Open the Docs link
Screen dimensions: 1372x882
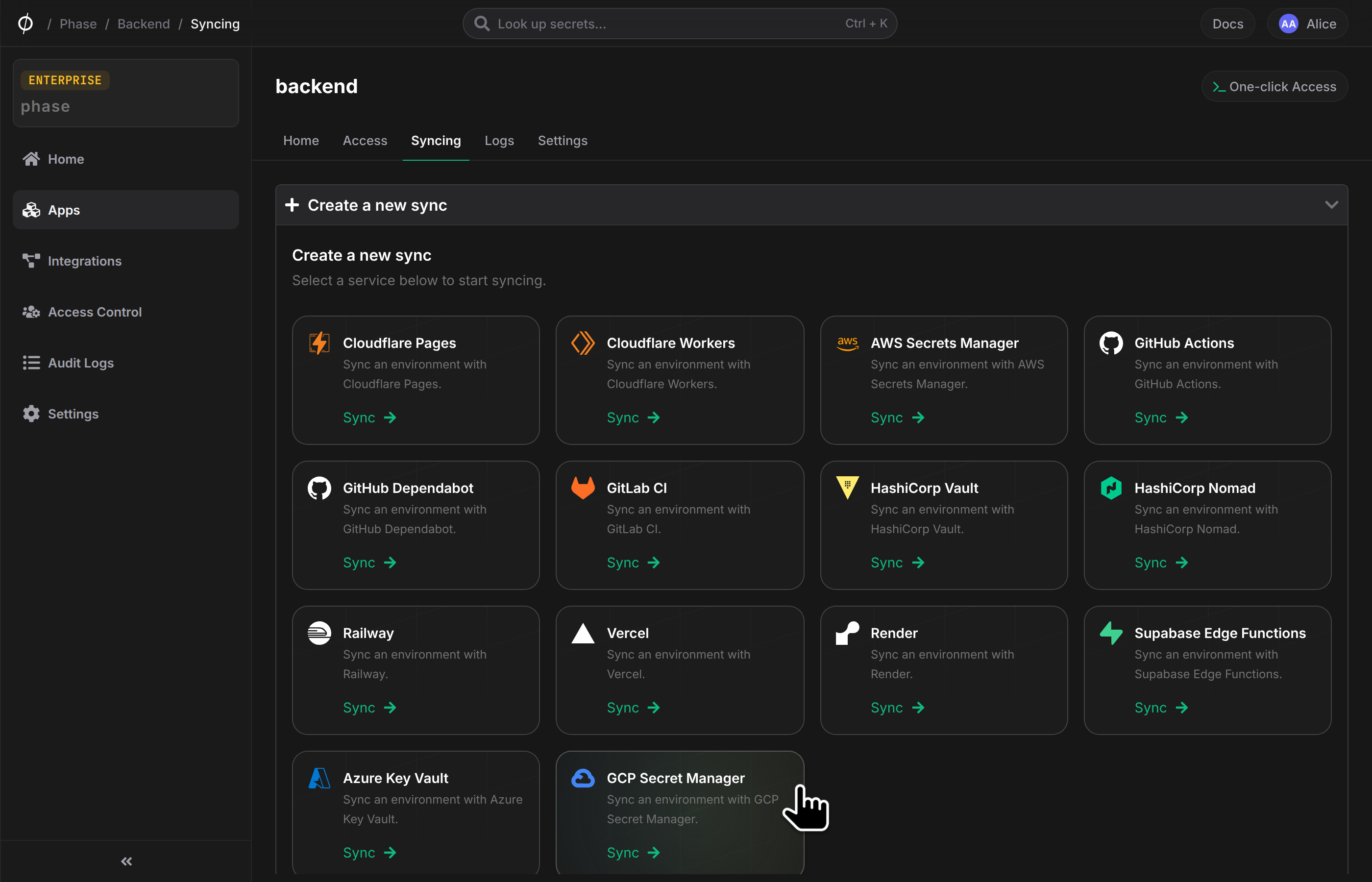coord(1228,24)
